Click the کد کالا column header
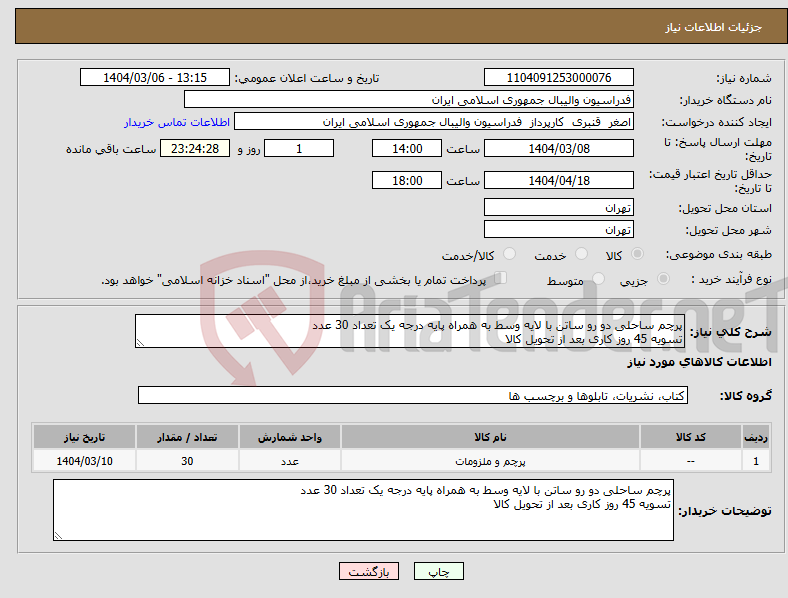788x598 pixels. (x=691, y=437)
